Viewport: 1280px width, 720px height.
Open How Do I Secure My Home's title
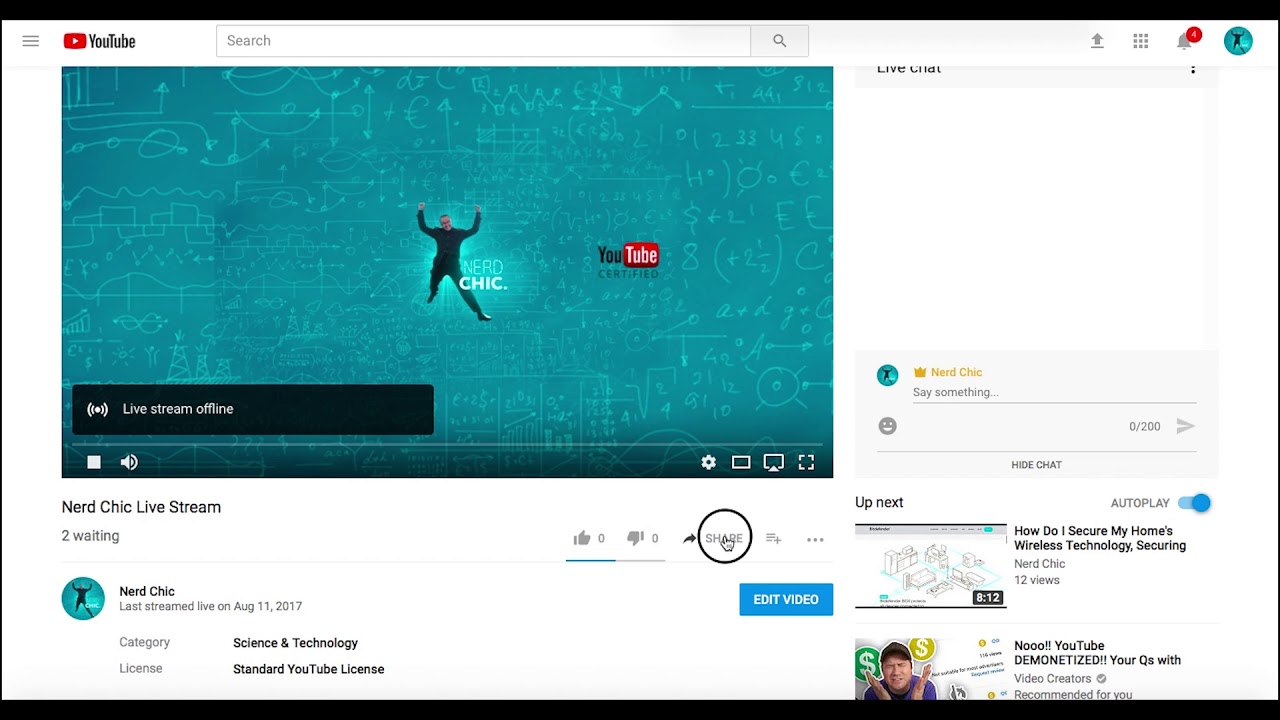click(1100, 538)
